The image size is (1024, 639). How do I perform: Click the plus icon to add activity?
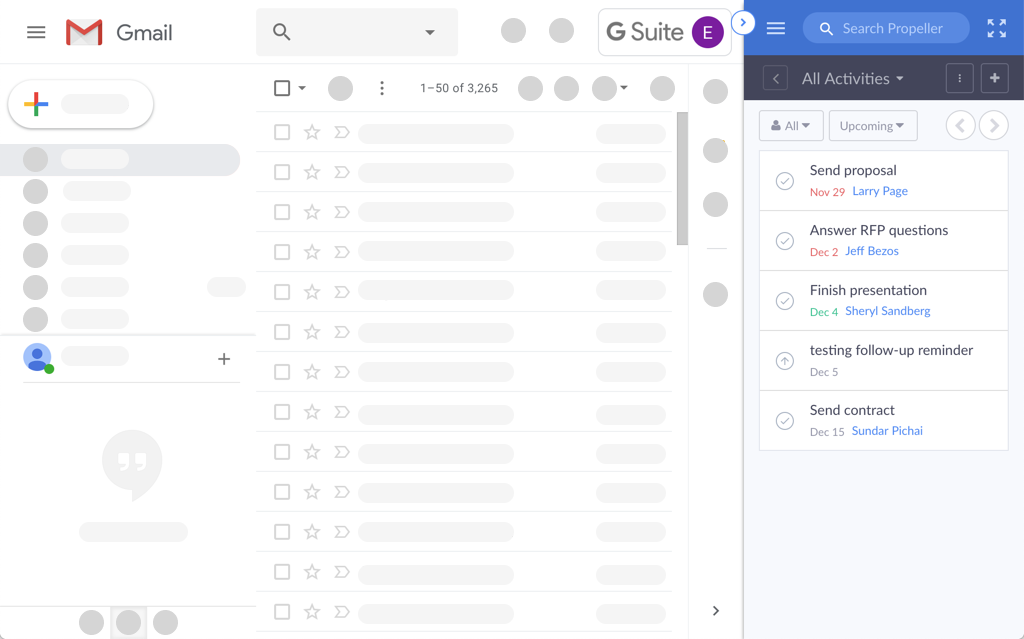click(x=994, y=78)
